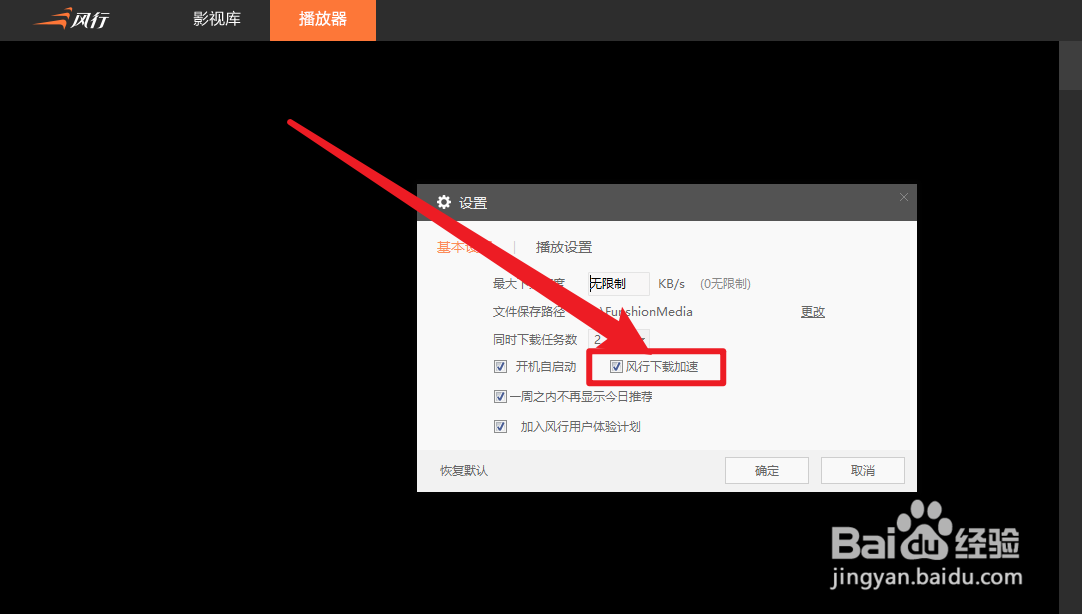Toggle the 一周之内不再显示今日推荐 checkbox

(x=500, y=396)
